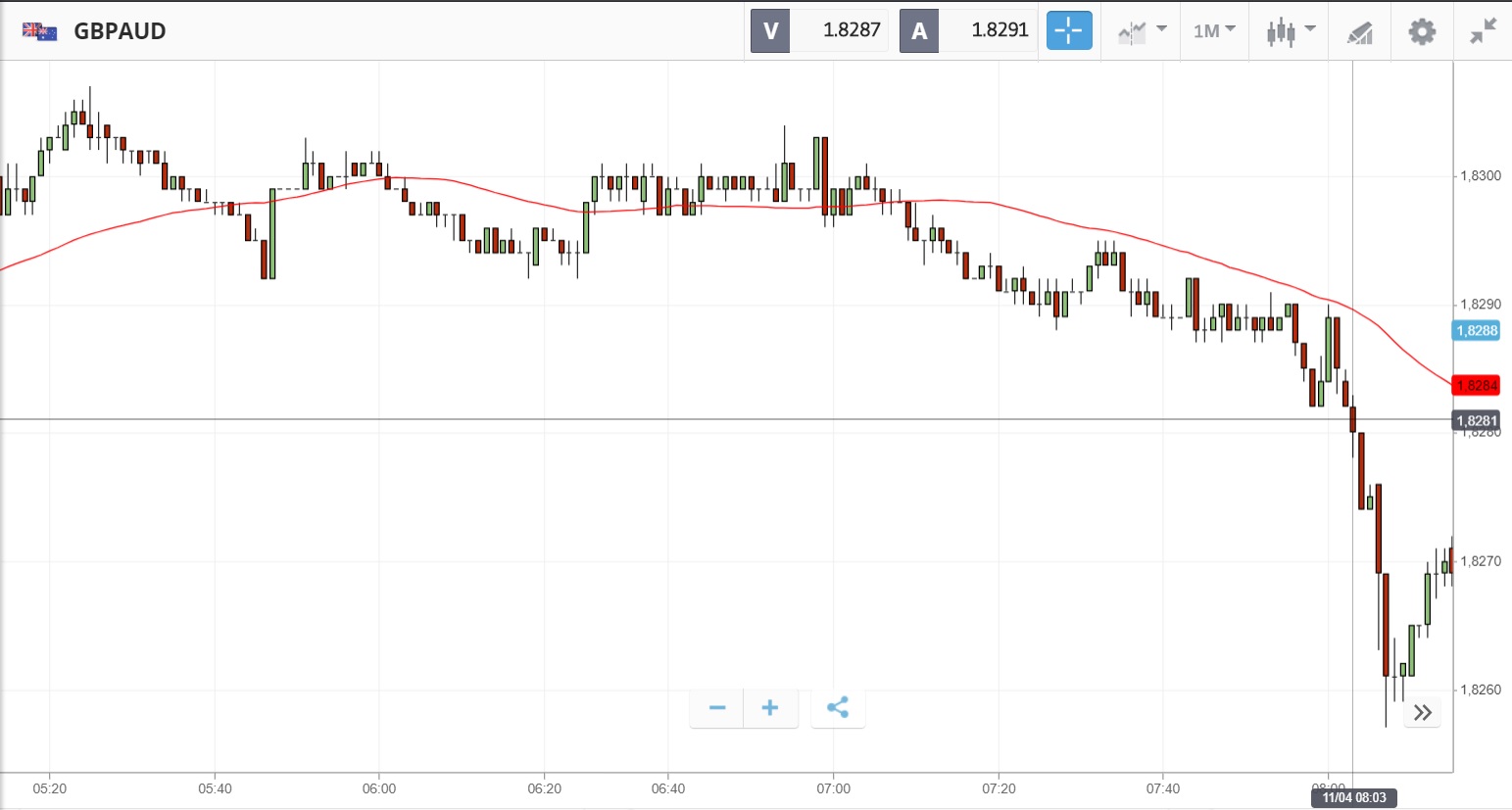Click the V sell button at 1.8287

(819, 30)
